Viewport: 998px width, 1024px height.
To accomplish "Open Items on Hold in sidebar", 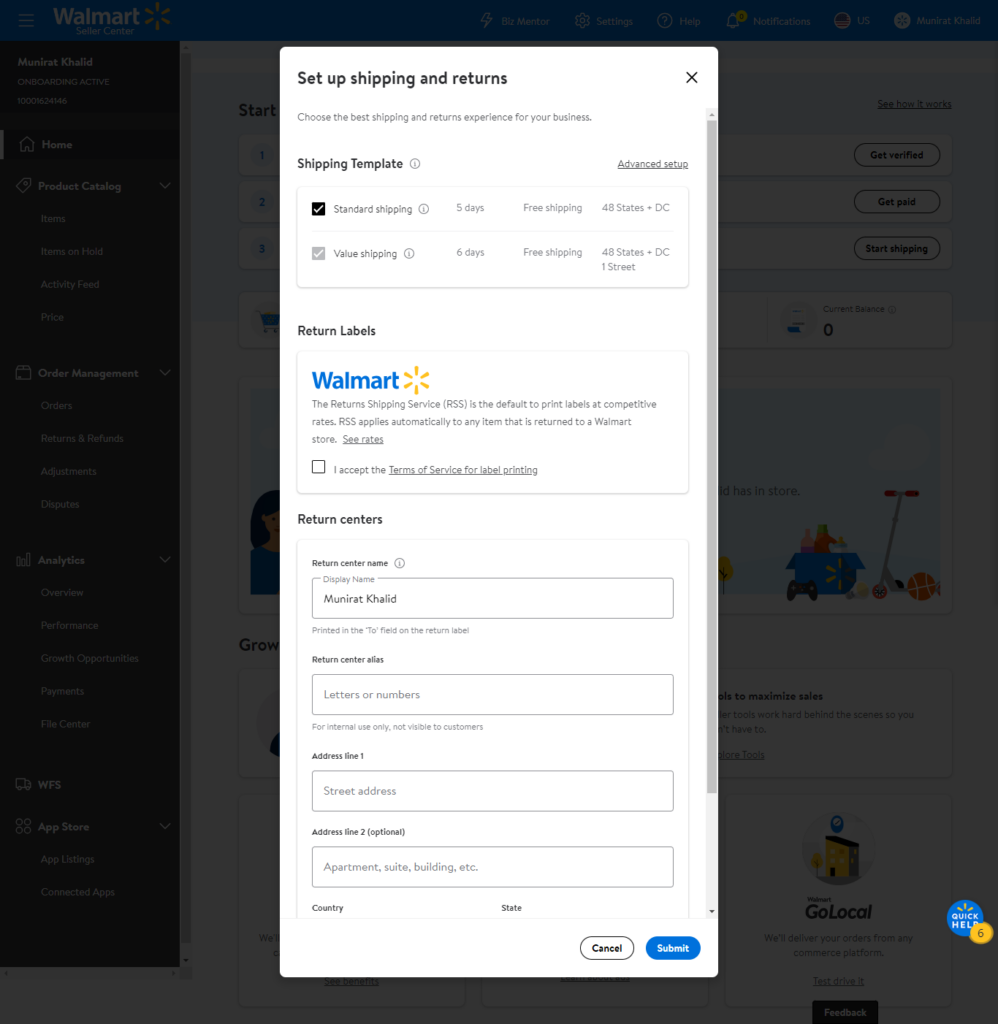I will [72, 251].
